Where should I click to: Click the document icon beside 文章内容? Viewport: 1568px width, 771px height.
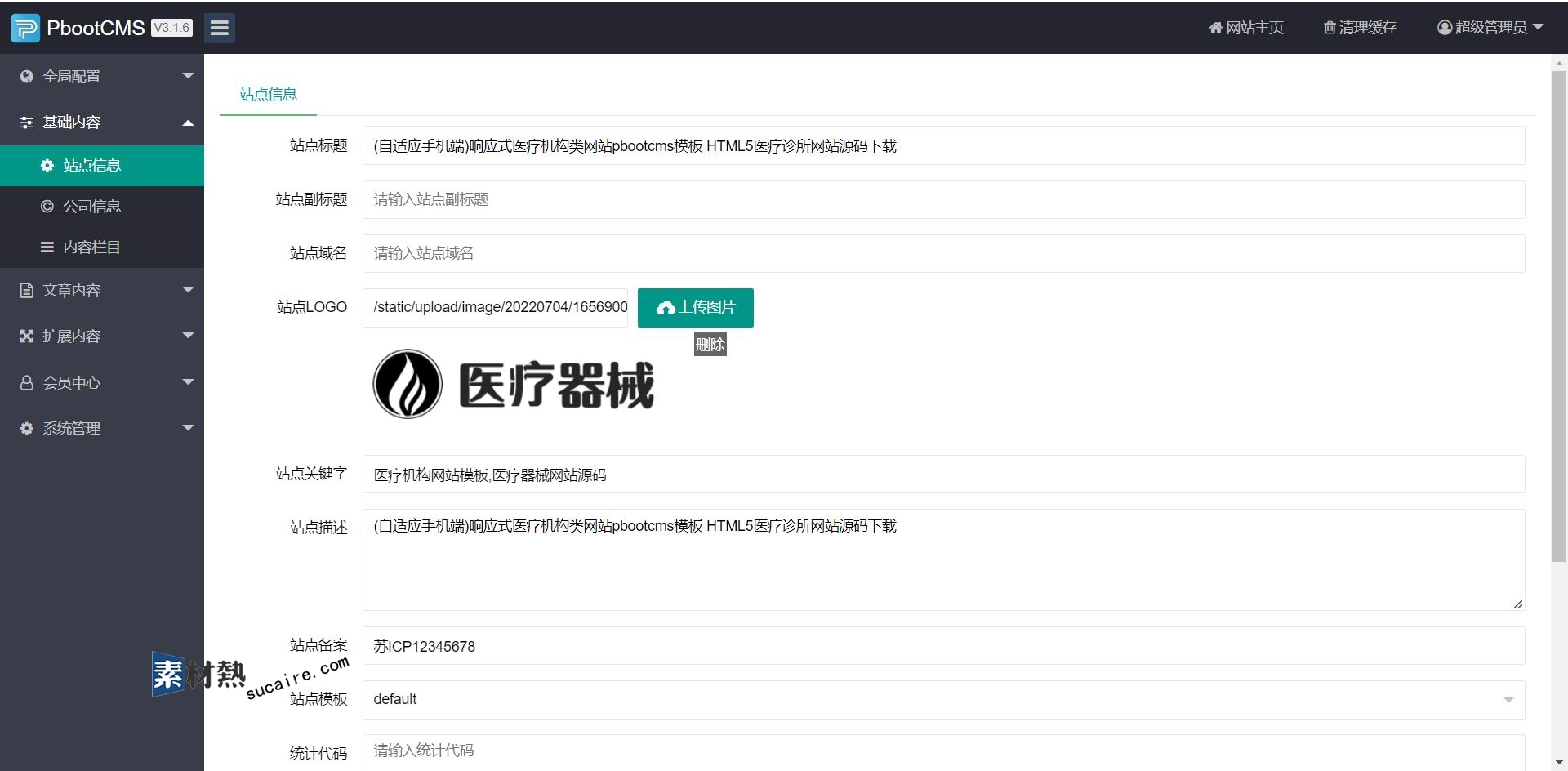coord(27,291)
